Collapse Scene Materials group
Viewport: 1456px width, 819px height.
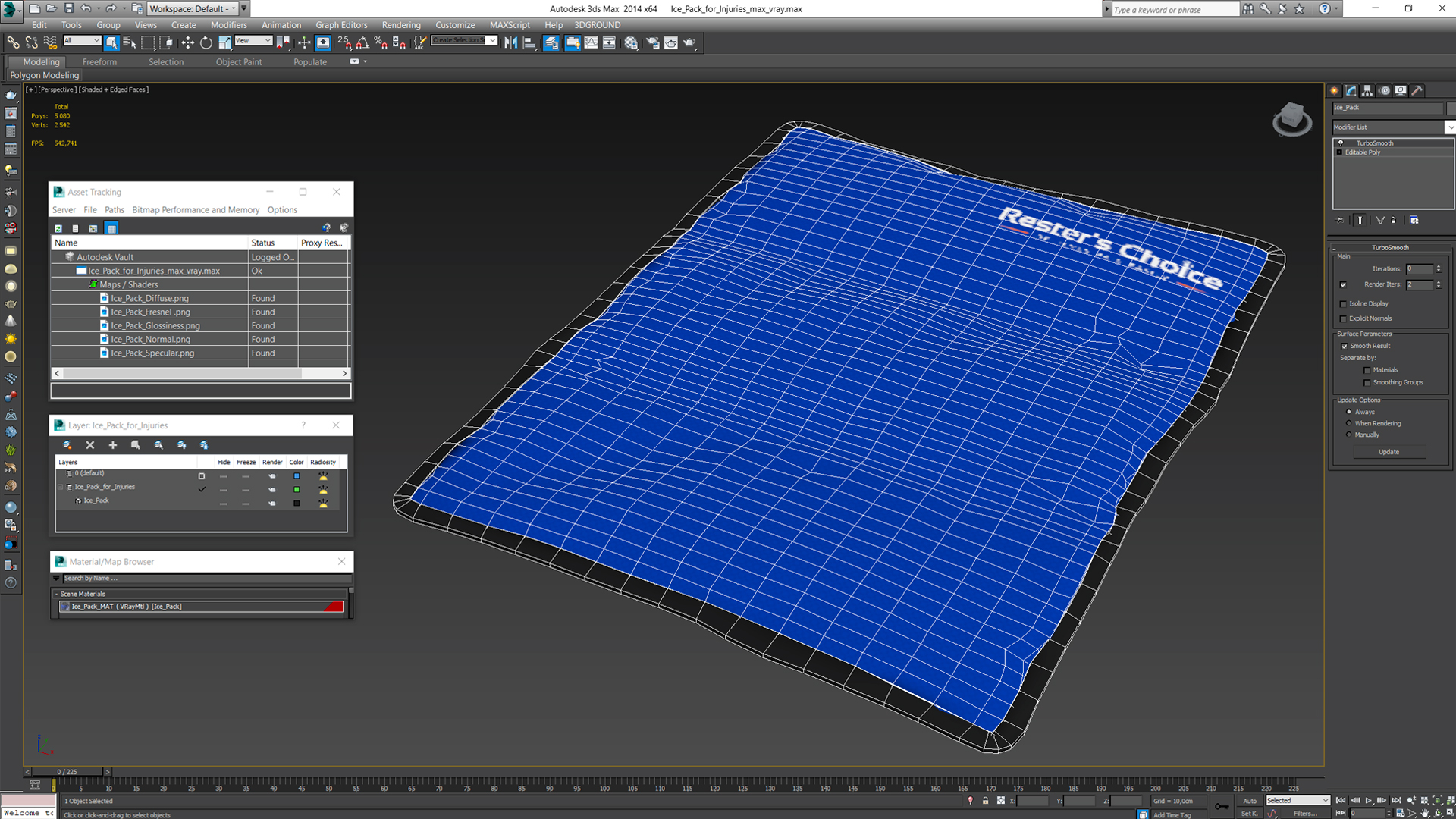pyautogui.click(x=56, y=594)
